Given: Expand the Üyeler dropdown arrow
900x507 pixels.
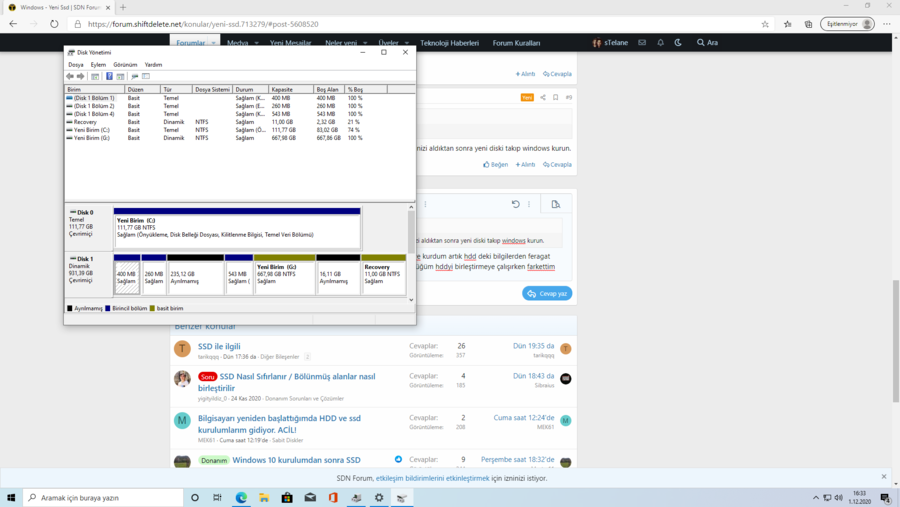Looking at the screenshot, I should tap(406, 43).
